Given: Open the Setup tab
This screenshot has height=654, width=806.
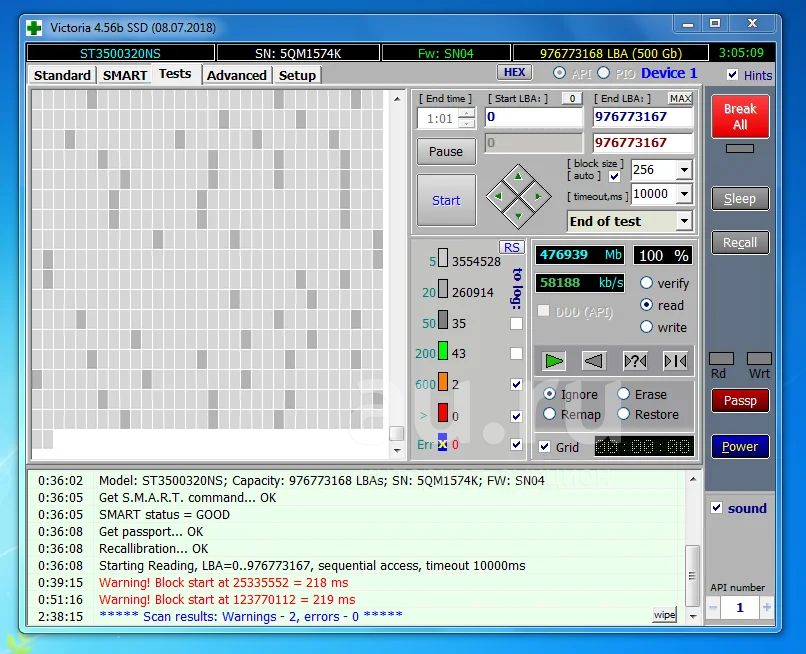Looking at the screenshot, I should pos(297,75).
